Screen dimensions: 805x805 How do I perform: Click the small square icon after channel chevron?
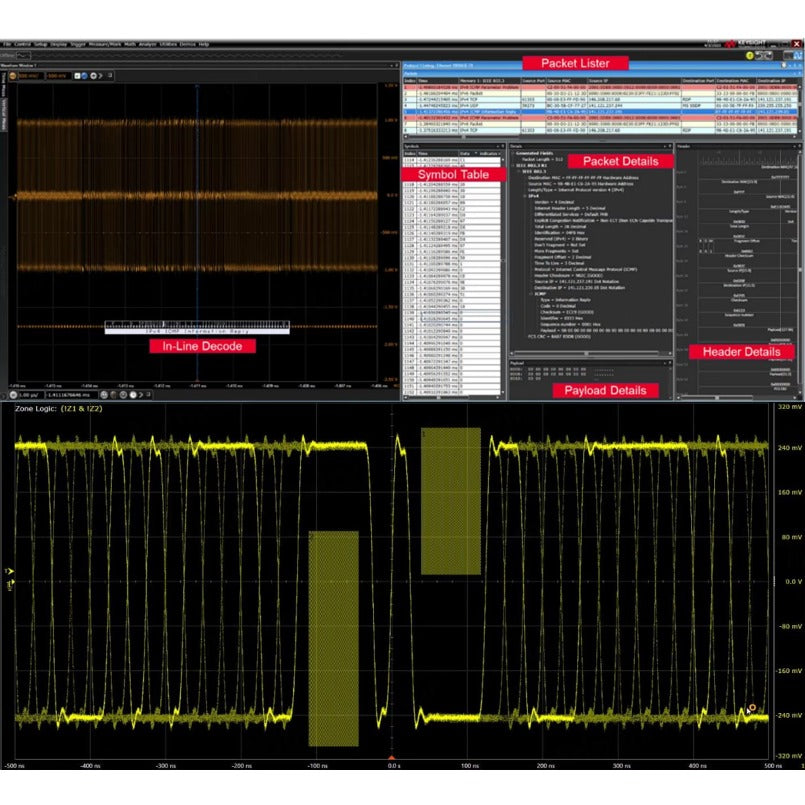tap(110, 75)
